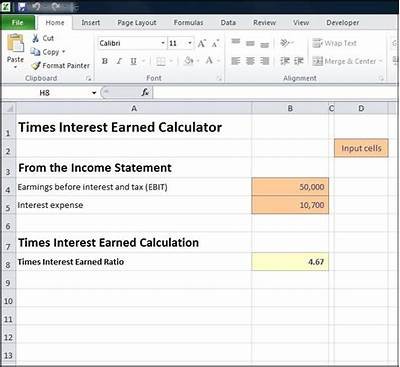This screenshot has width=400, height=367.
Task: Click the green File button
Action: [x=18, y=23]
